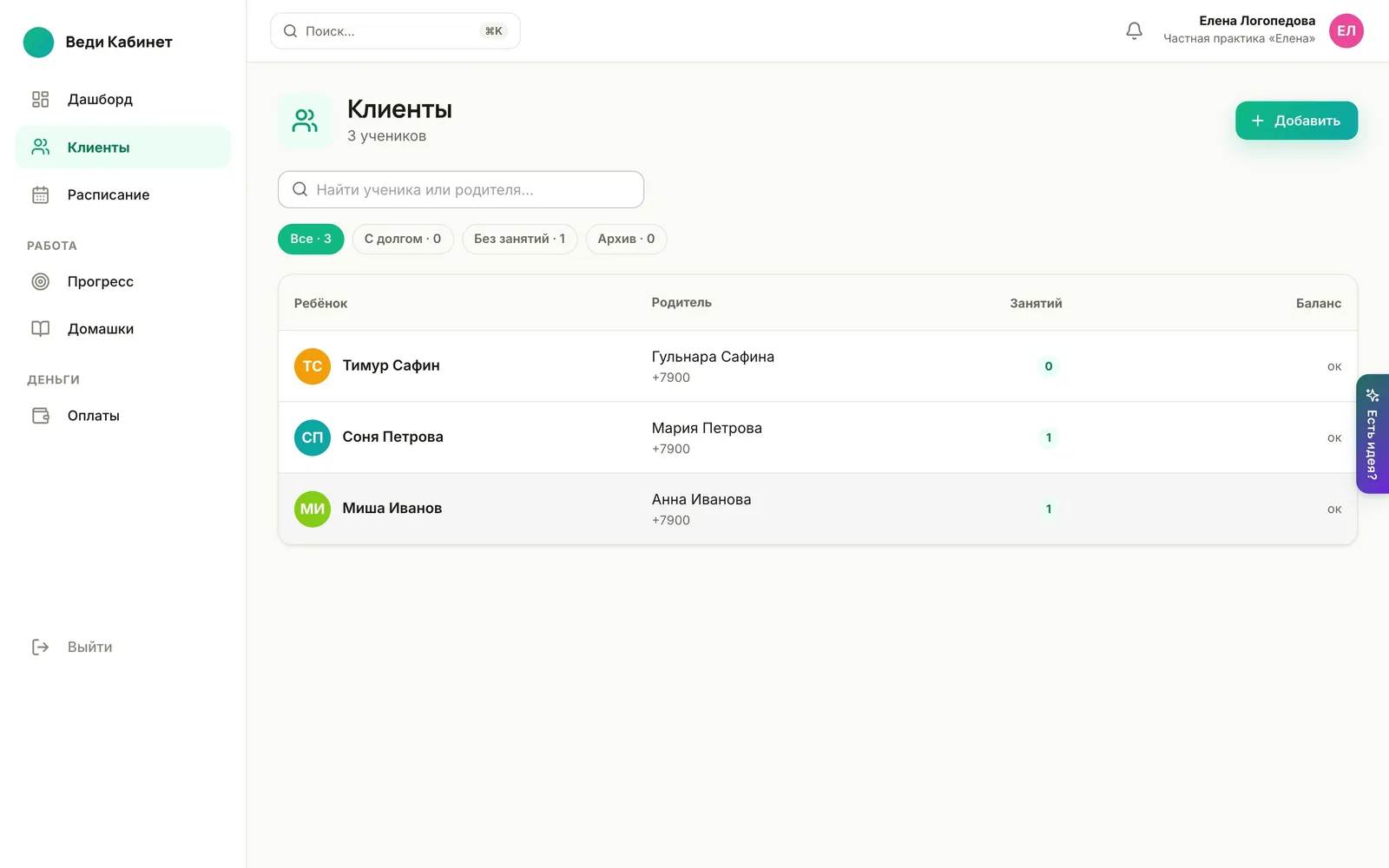Open Дашборд from the sidebar
Viewport: 1389px width, 868px height.
(123, 99)
